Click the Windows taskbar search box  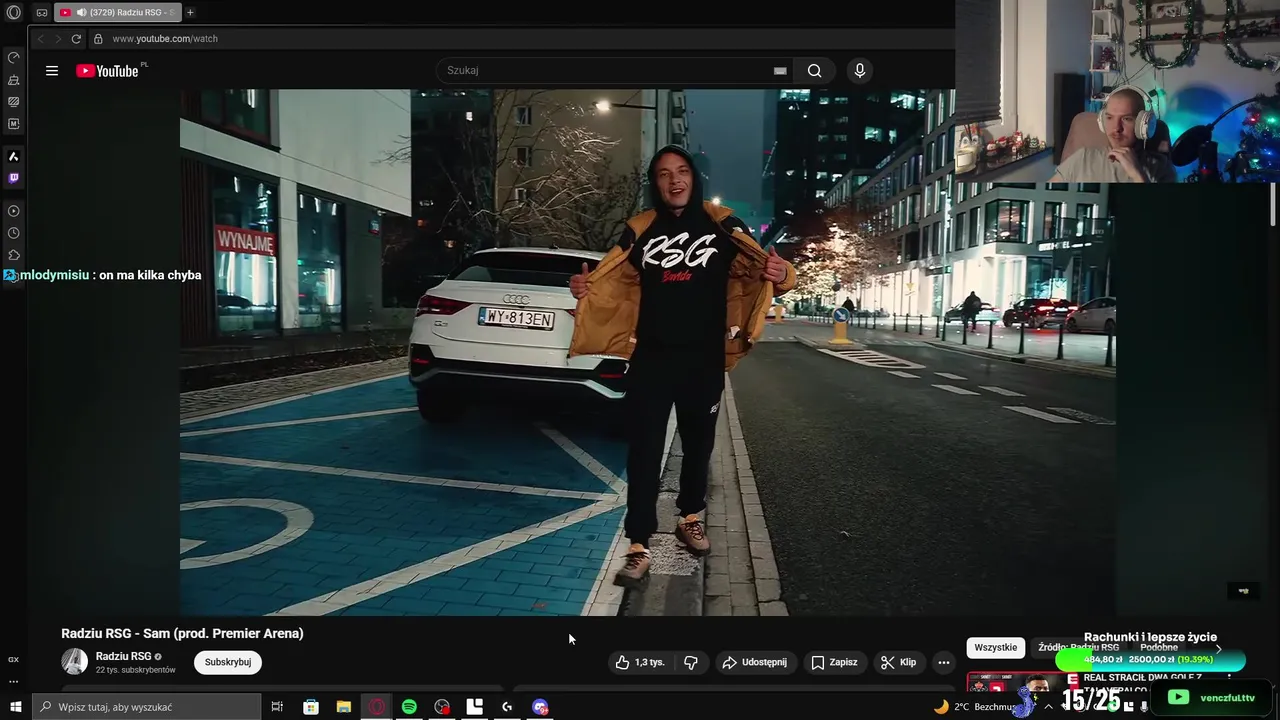[147, 707]
